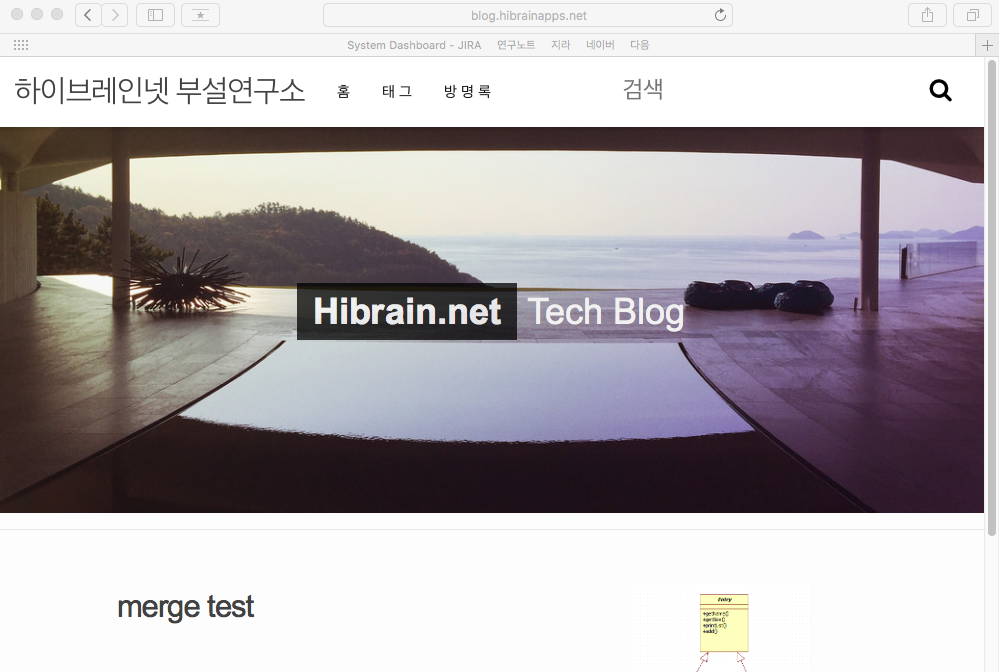The image size is (999, 672).
Task: Open the Top Sites star button
Action: click(x=201, y=15)
